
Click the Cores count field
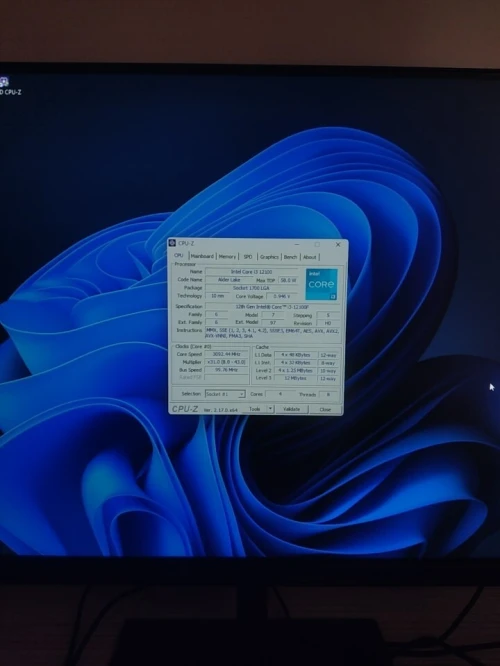(280, 394)
